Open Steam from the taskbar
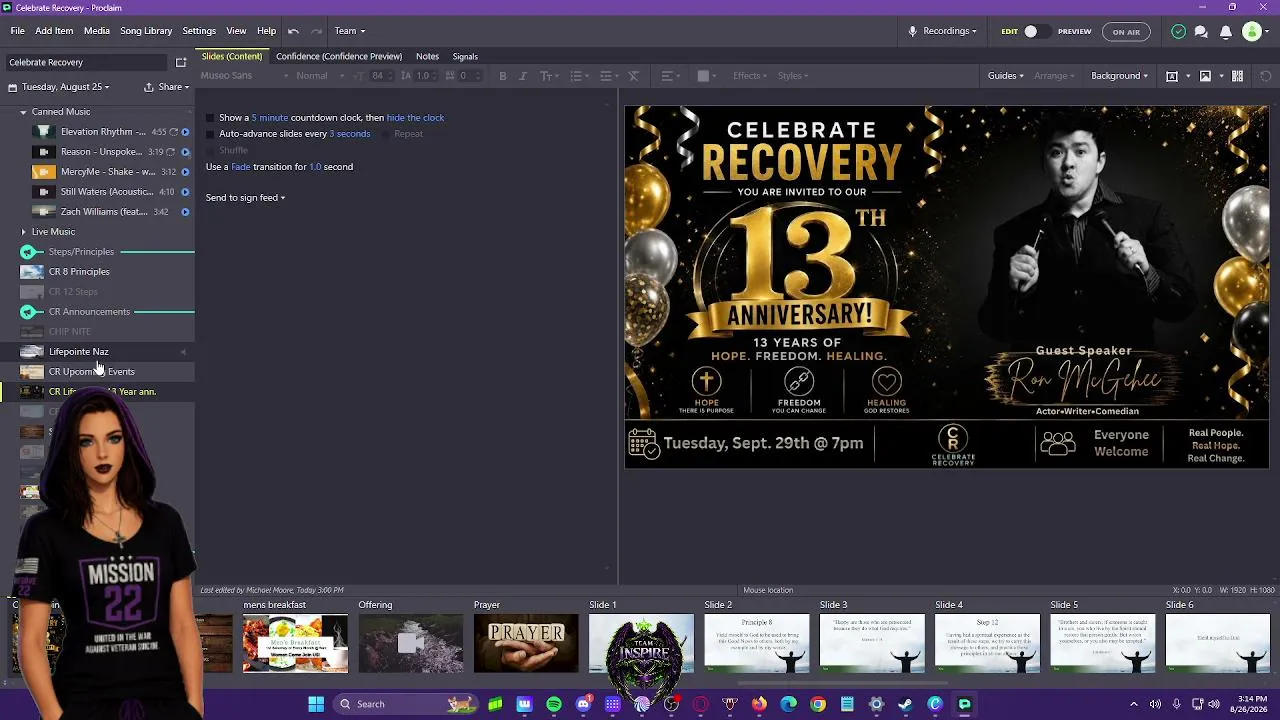1280x720 pixels. (x=905, y=704)
